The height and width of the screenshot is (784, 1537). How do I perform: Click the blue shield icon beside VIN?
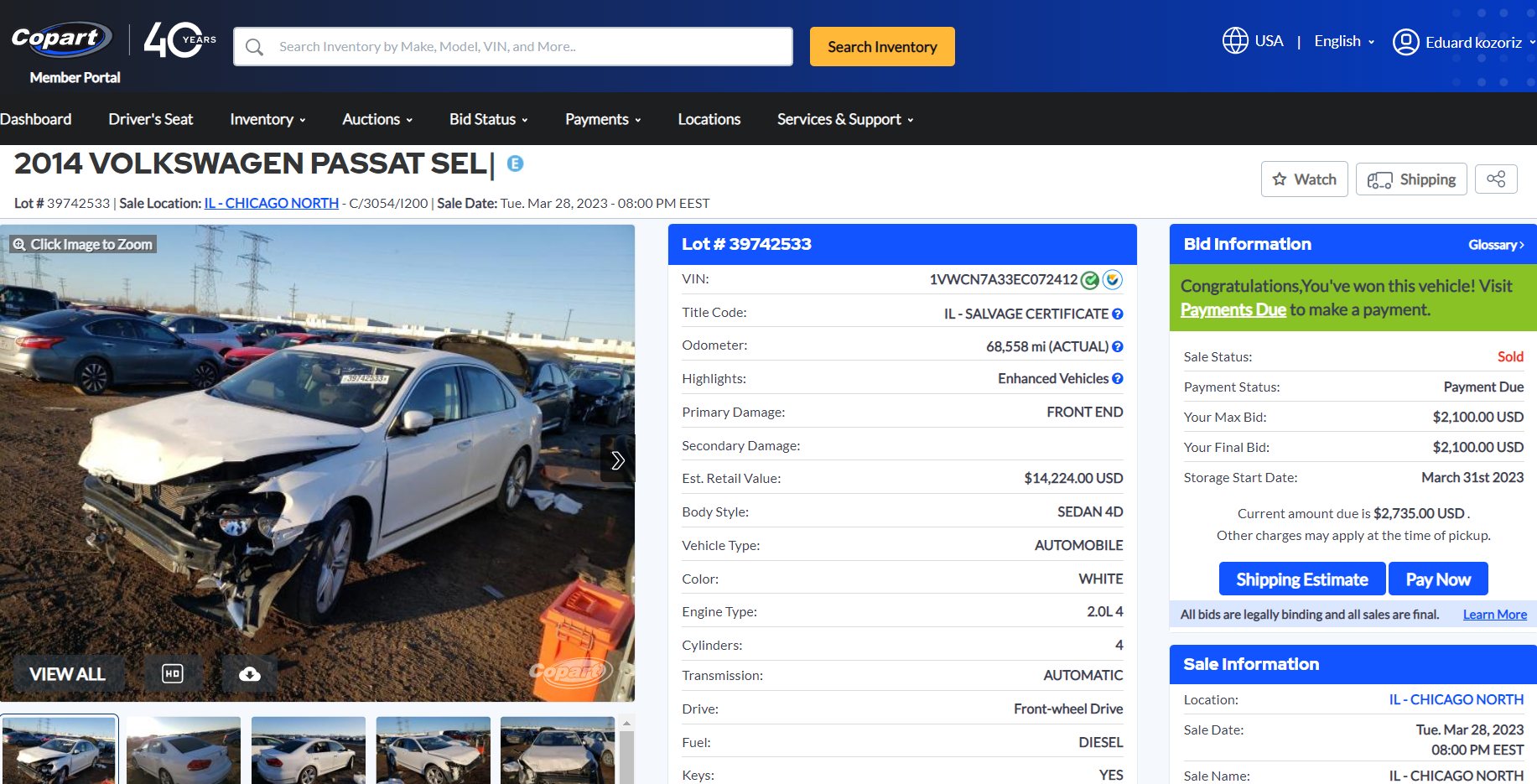point(1113,280)
